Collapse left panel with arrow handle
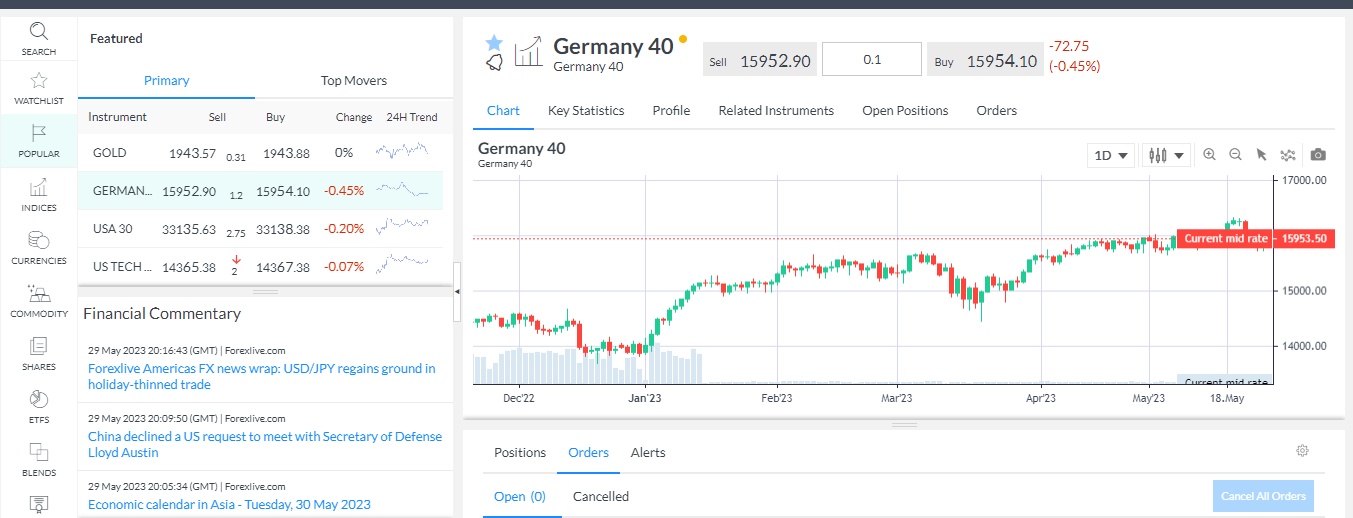Image resolution: width=1353 pixels, height=518 pixels. [457, 291]
